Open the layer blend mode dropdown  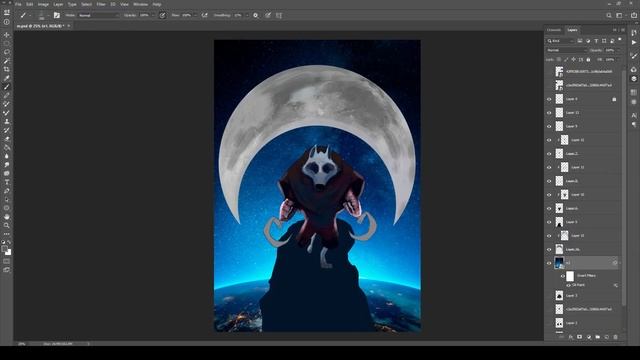pyautogui.click(x=566, y=50)
